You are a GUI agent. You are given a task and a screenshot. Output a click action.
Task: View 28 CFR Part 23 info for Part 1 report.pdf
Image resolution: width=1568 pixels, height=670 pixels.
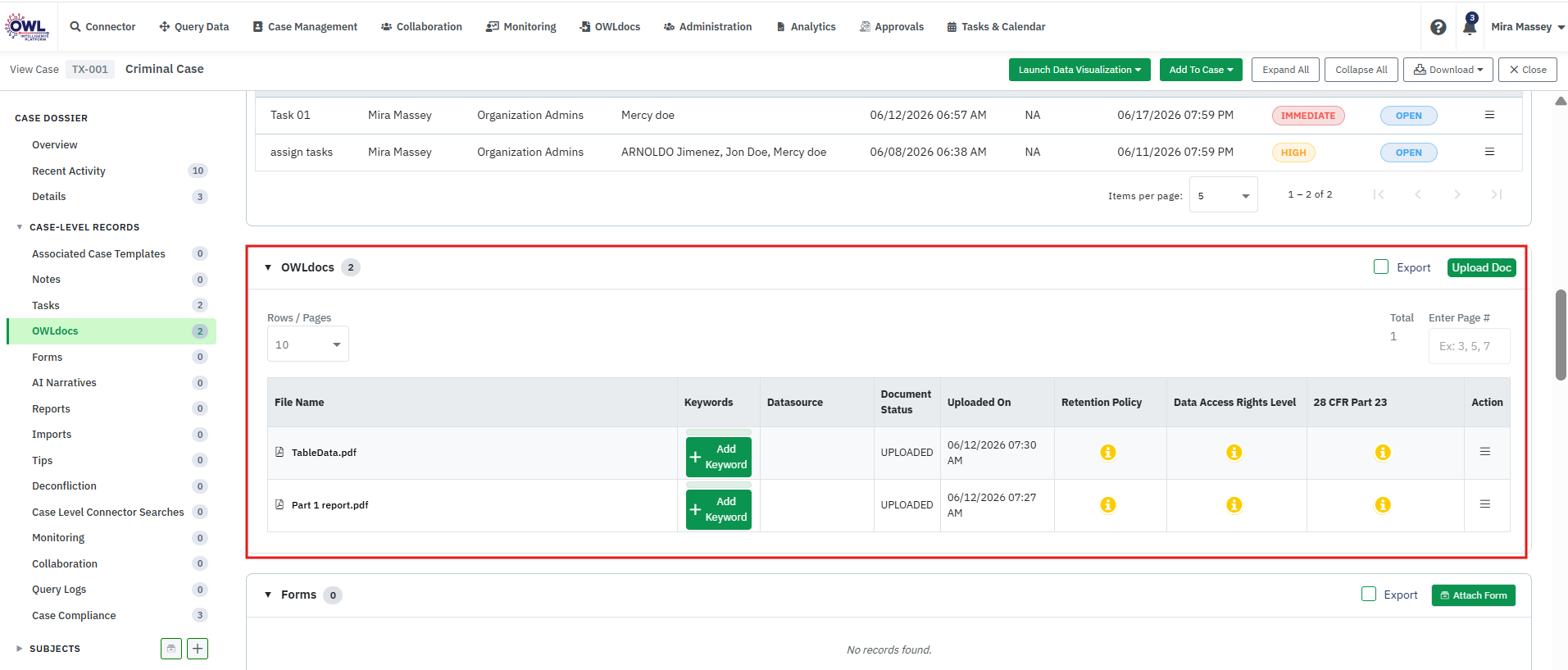click(x=1383, y=504)
